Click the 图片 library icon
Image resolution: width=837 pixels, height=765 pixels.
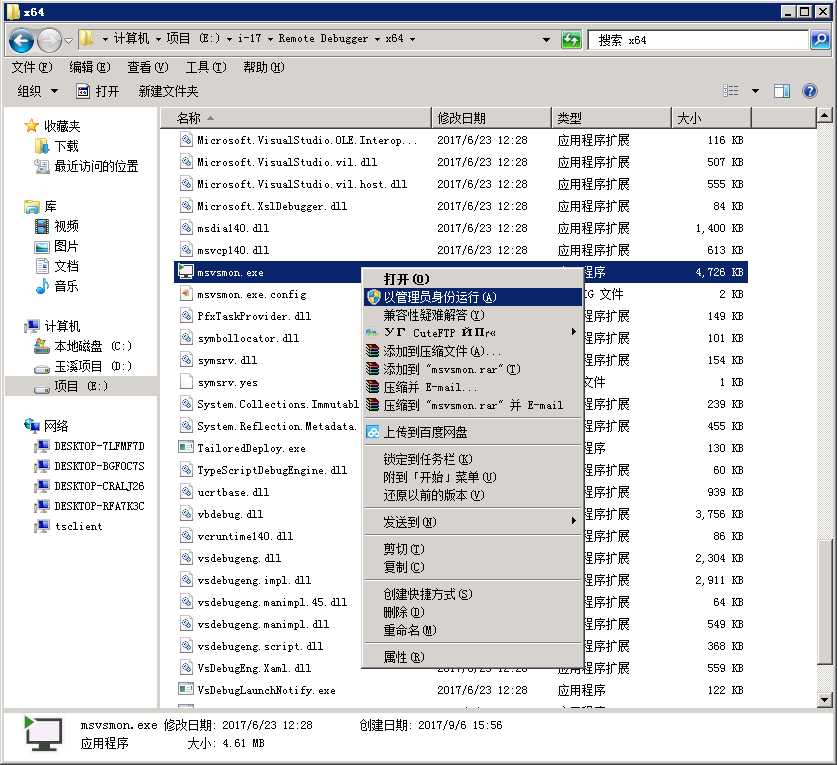(42, 247)
